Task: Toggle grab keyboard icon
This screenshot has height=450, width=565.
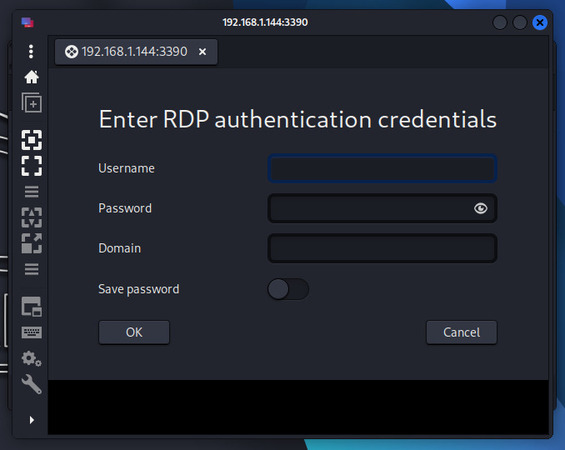Action: tap(31, 332)
